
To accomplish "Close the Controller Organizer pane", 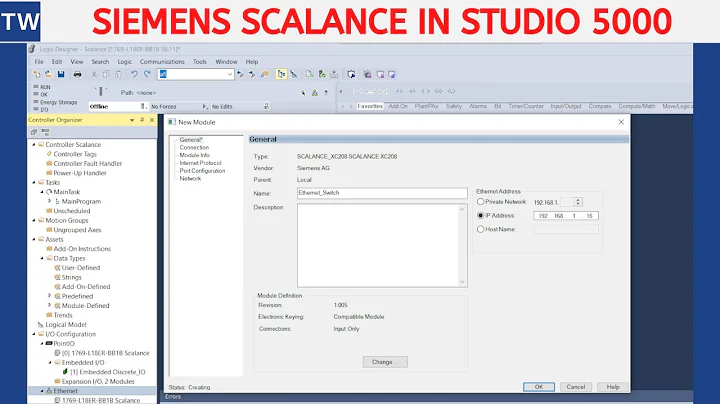I will coord(152,120).
